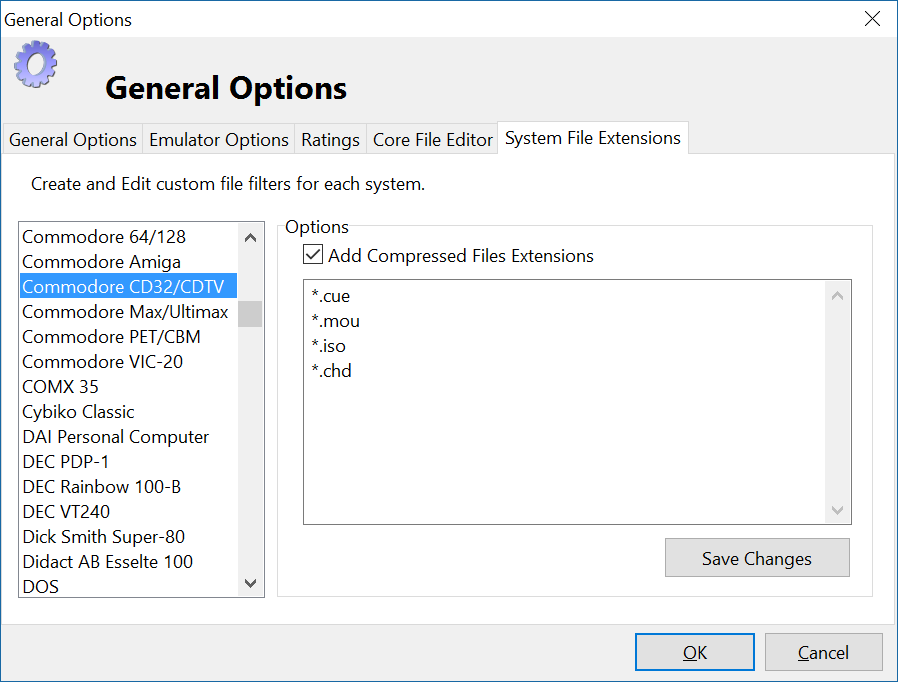Viewport: 898px width, 682px height.
Task: Choose Commodore Max/Ultimax from the list
Action: (x=128, y=312)
